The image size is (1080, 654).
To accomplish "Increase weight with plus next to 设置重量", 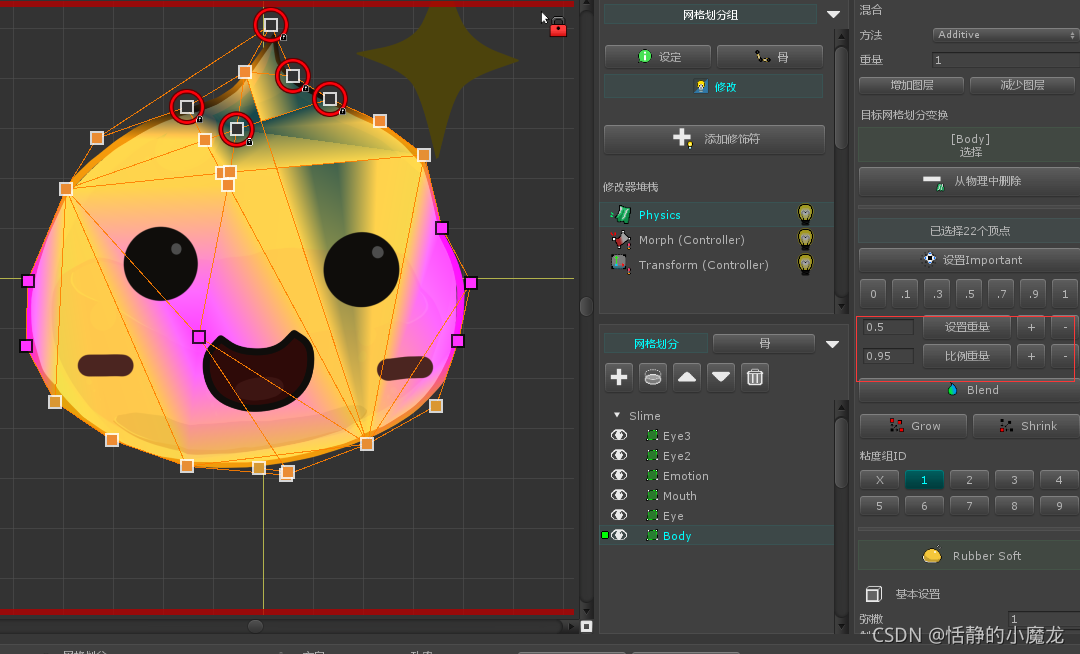I will pos(1031,327).
